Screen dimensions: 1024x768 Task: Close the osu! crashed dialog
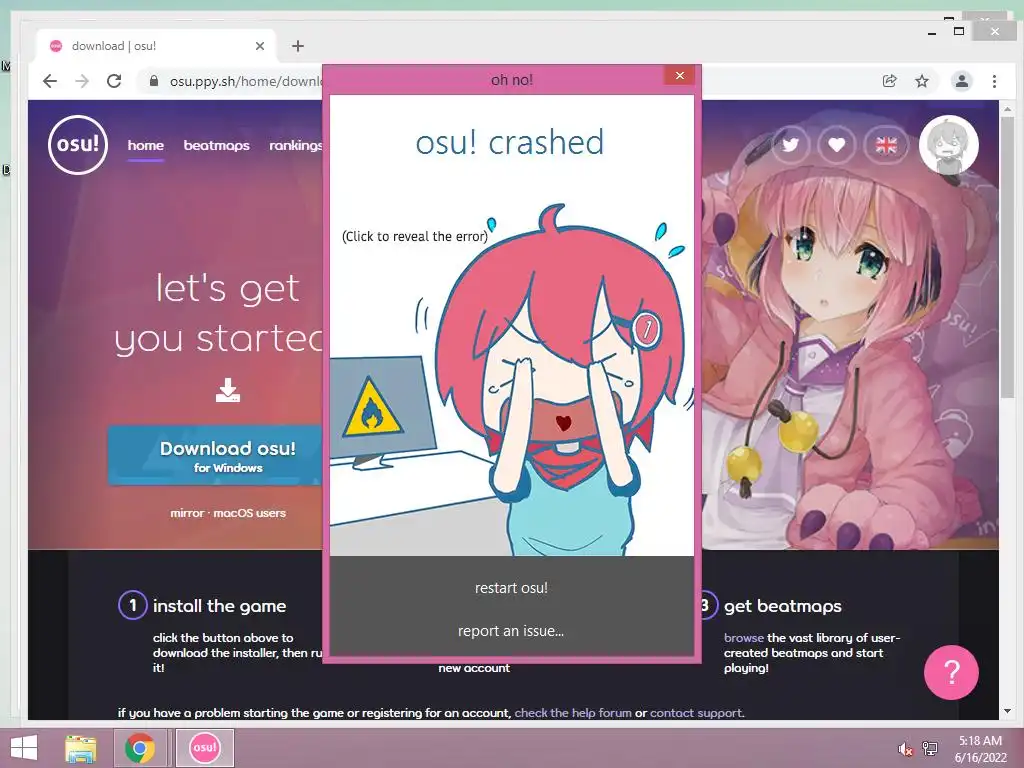[x=680, y=76]
